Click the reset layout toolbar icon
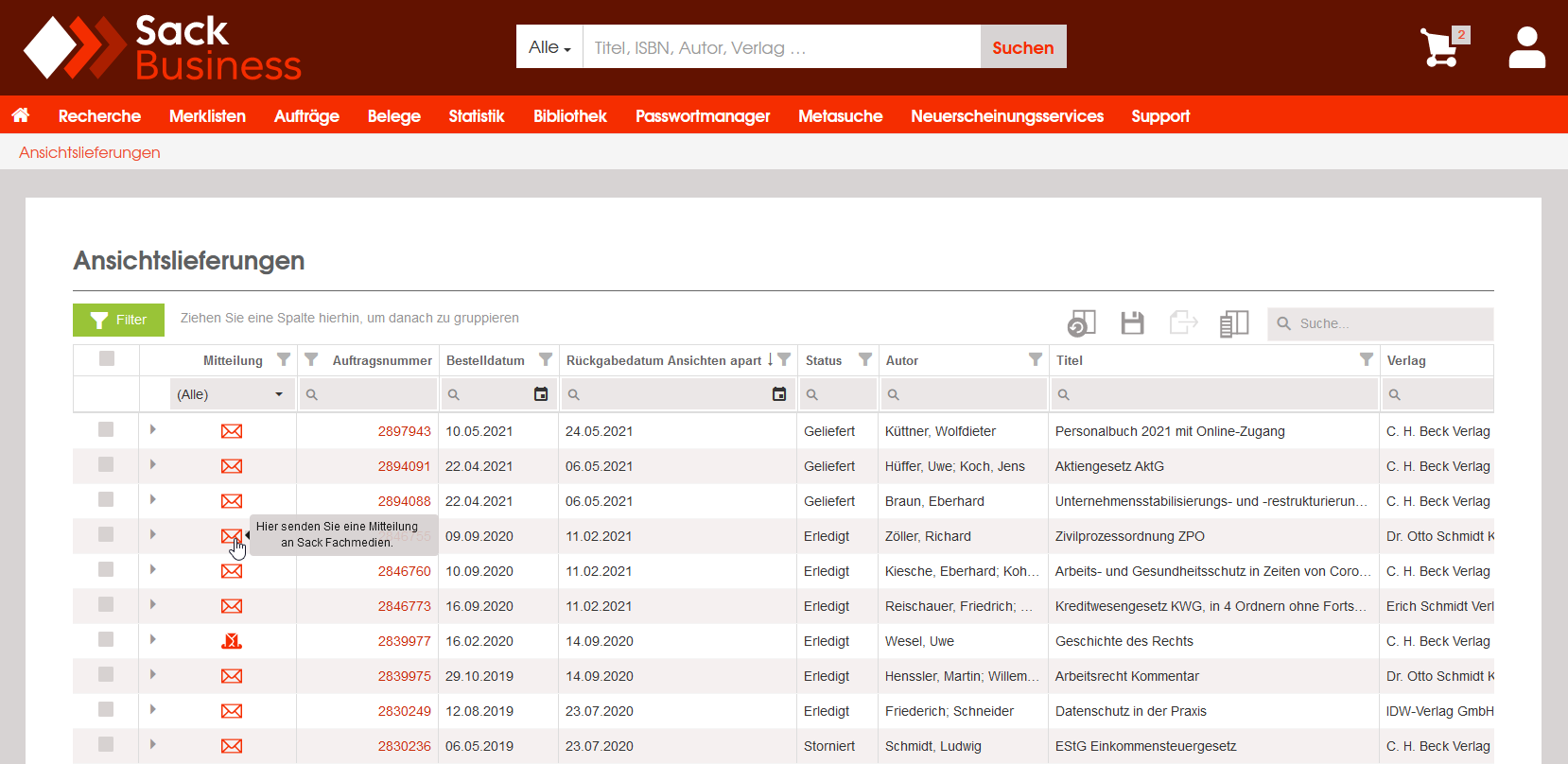Image resolution: width=1568 pixels, height=764 pixels. (1082, 323)
